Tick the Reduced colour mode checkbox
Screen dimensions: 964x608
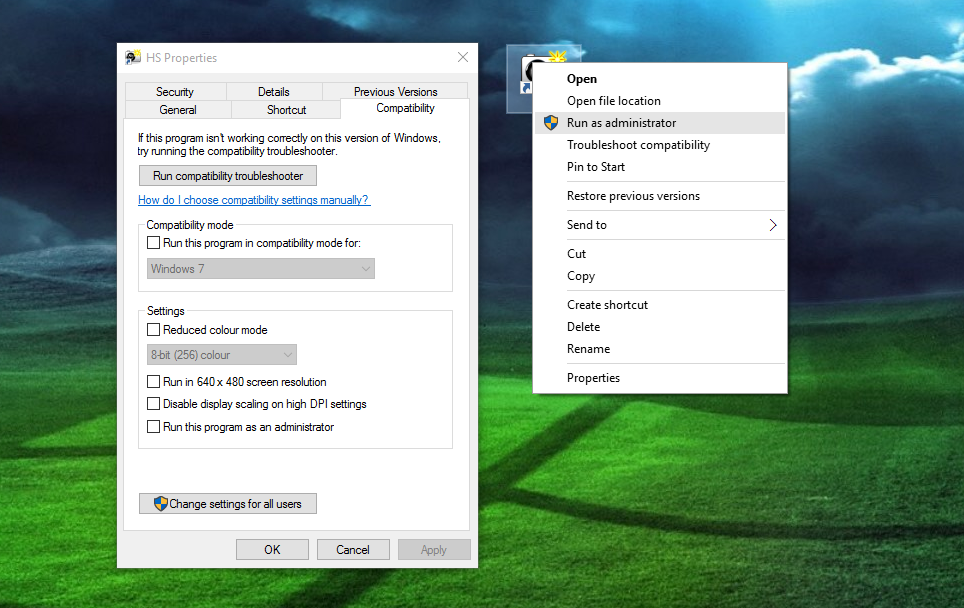click(x=154, y=330)
